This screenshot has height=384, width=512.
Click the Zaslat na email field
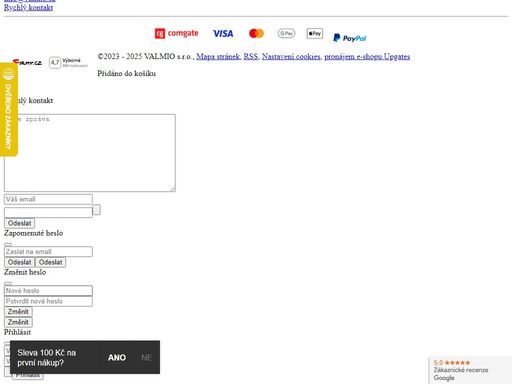click(48, 252)
